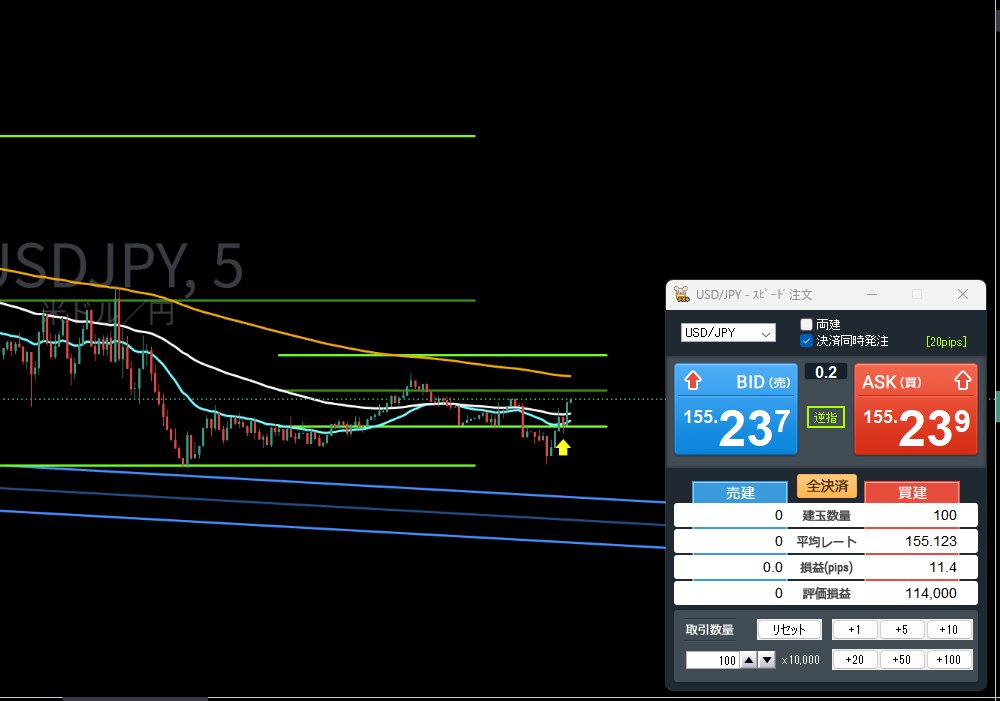Click the speed order window app icon
Image resolution: width=1000 pixels, height=701 pixels.
coord(682,294)
